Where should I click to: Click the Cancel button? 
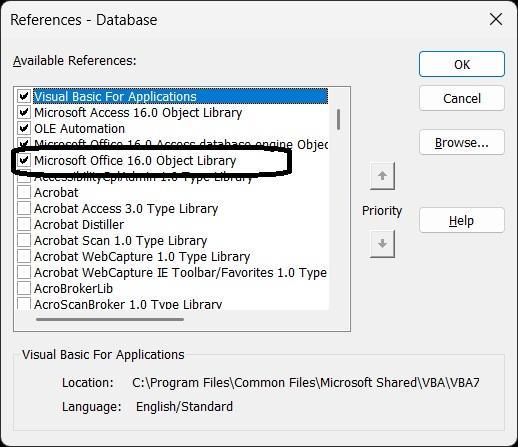[x=462, y=98]
